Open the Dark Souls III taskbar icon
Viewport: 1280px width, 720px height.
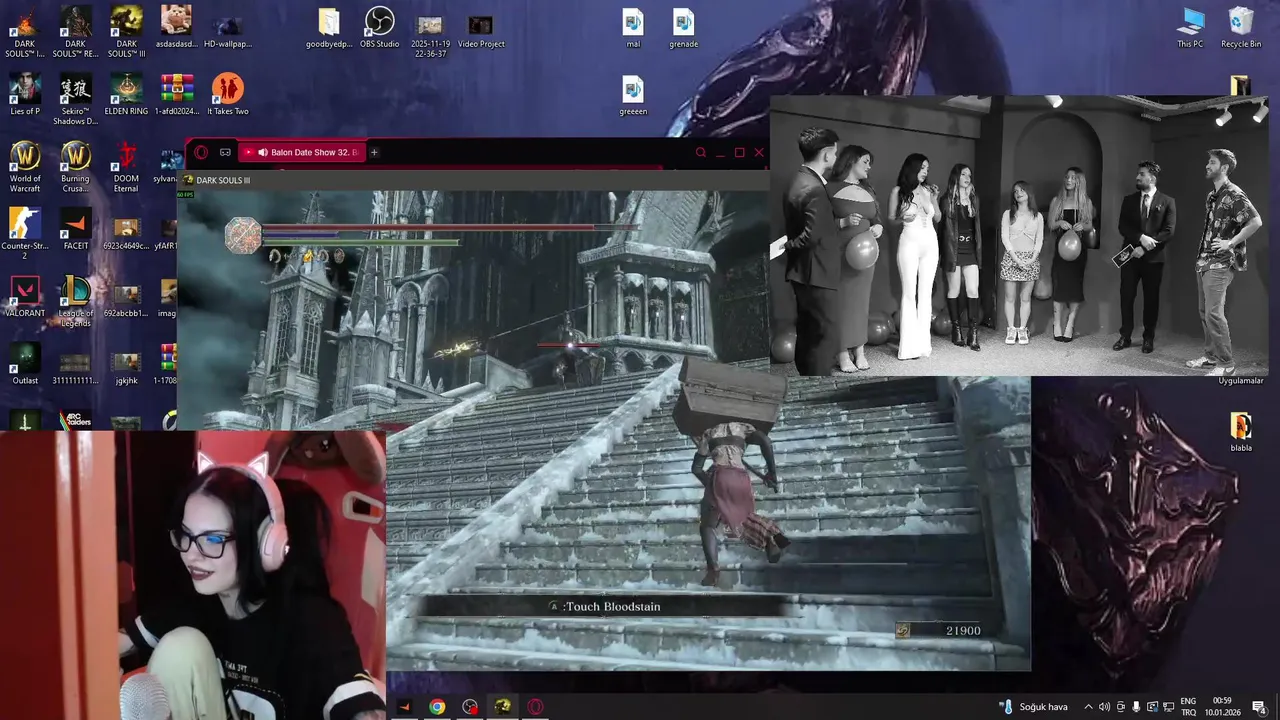tap(503, 707)
